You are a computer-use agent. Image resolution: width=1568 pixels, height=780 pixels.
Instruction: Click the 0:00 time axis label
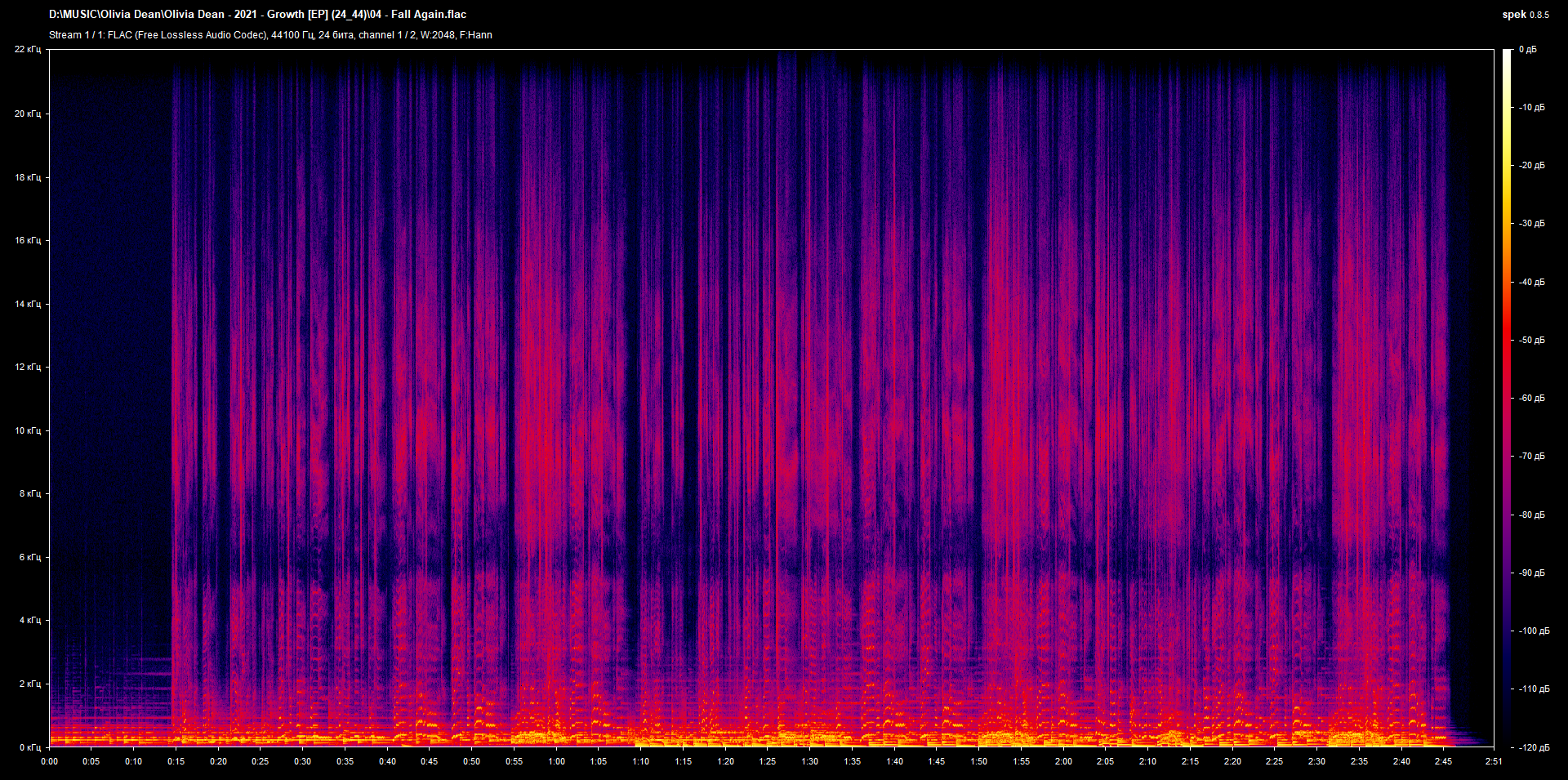pos(50,761)
